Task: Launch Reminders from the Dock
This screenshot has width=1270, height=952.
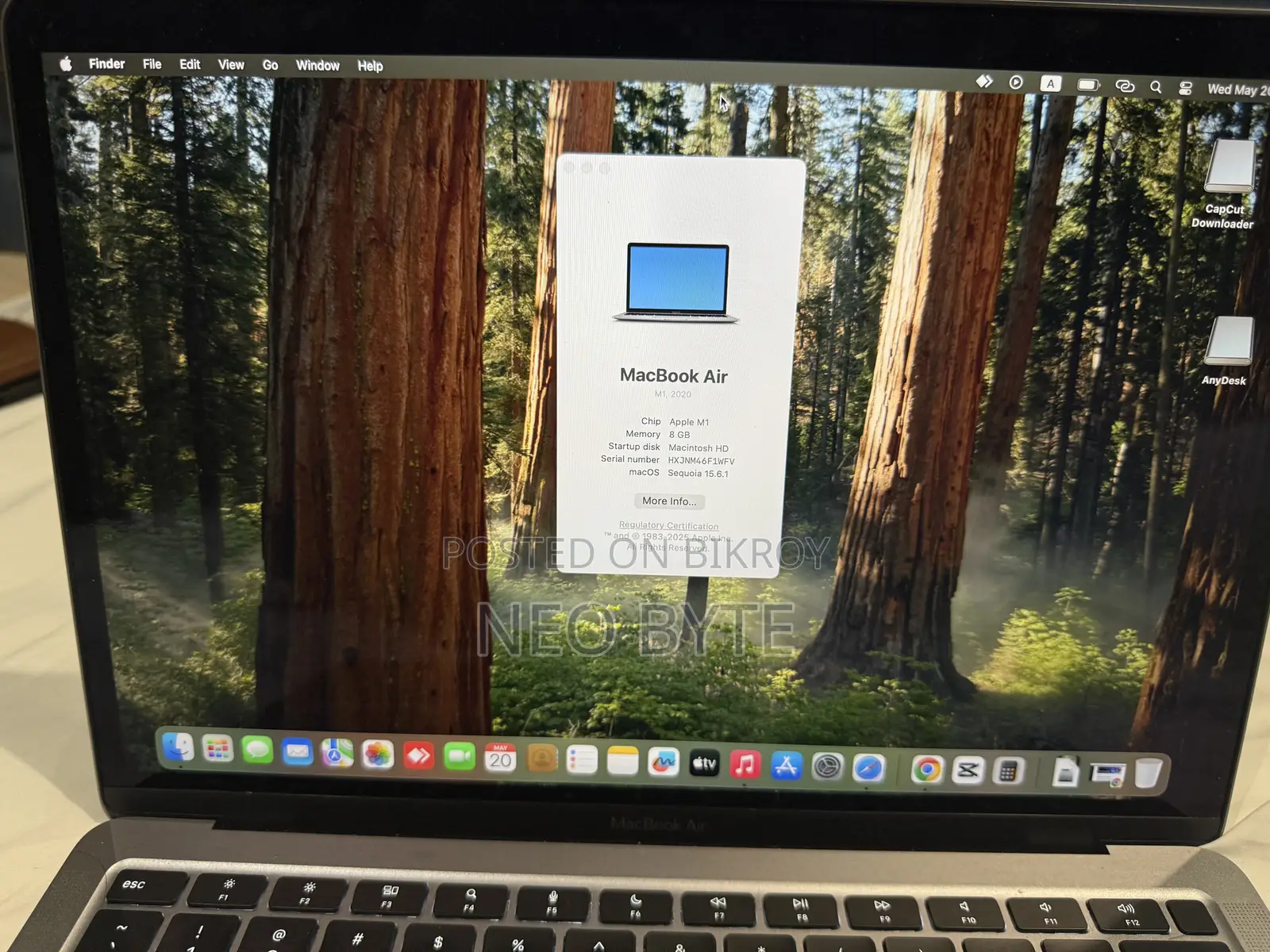Action: 582,761
